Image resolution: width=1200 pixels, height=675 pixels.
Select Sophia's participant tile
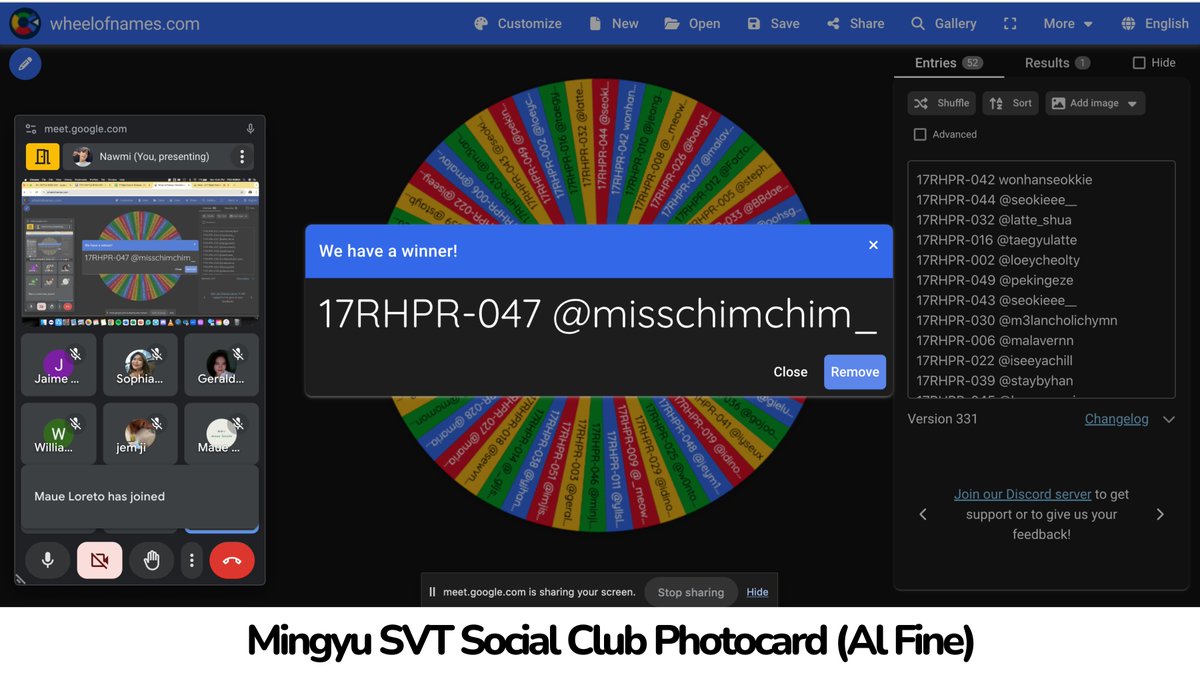(140, 365)
